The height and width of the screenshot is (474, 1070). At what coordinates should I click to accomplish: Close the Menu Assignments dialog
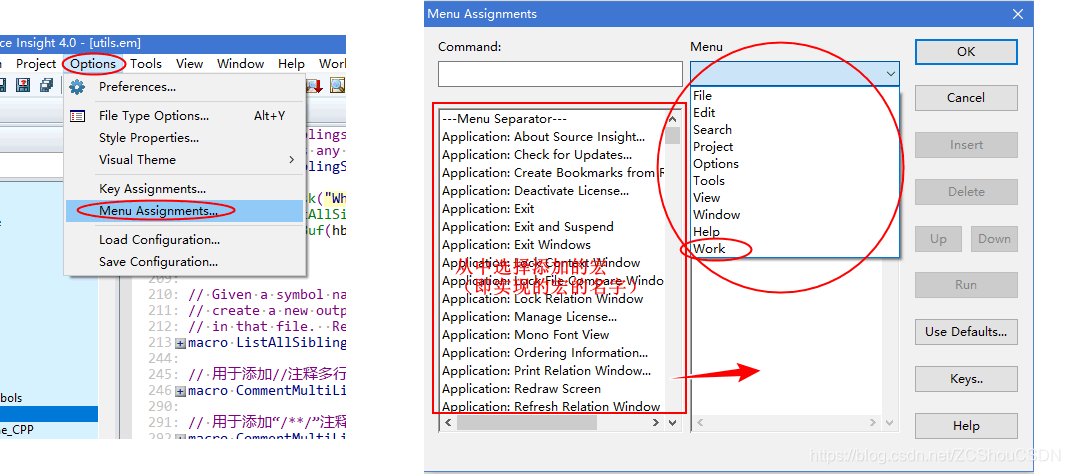point(1018,14)
